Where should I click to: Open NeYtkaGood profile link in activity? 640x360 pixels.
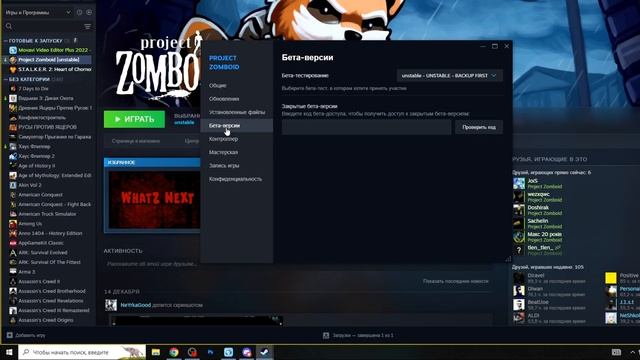(x=136, y=305)
